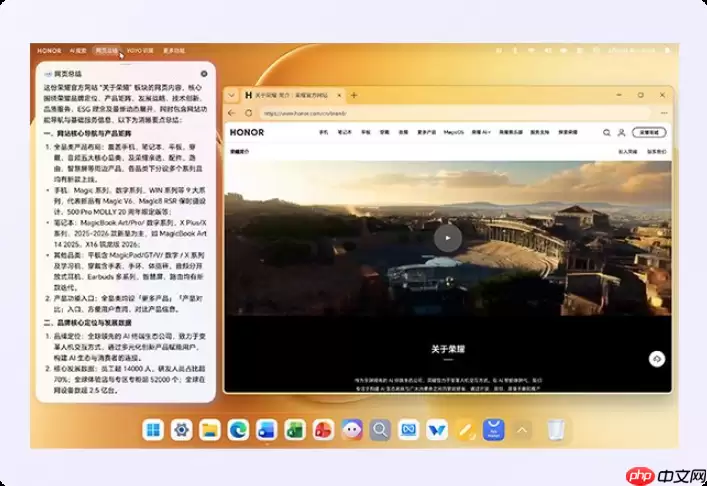Close the 关于荣耀 browser tab
The width and height of the screenshot is (707, 486).
(x=339, y=95)
